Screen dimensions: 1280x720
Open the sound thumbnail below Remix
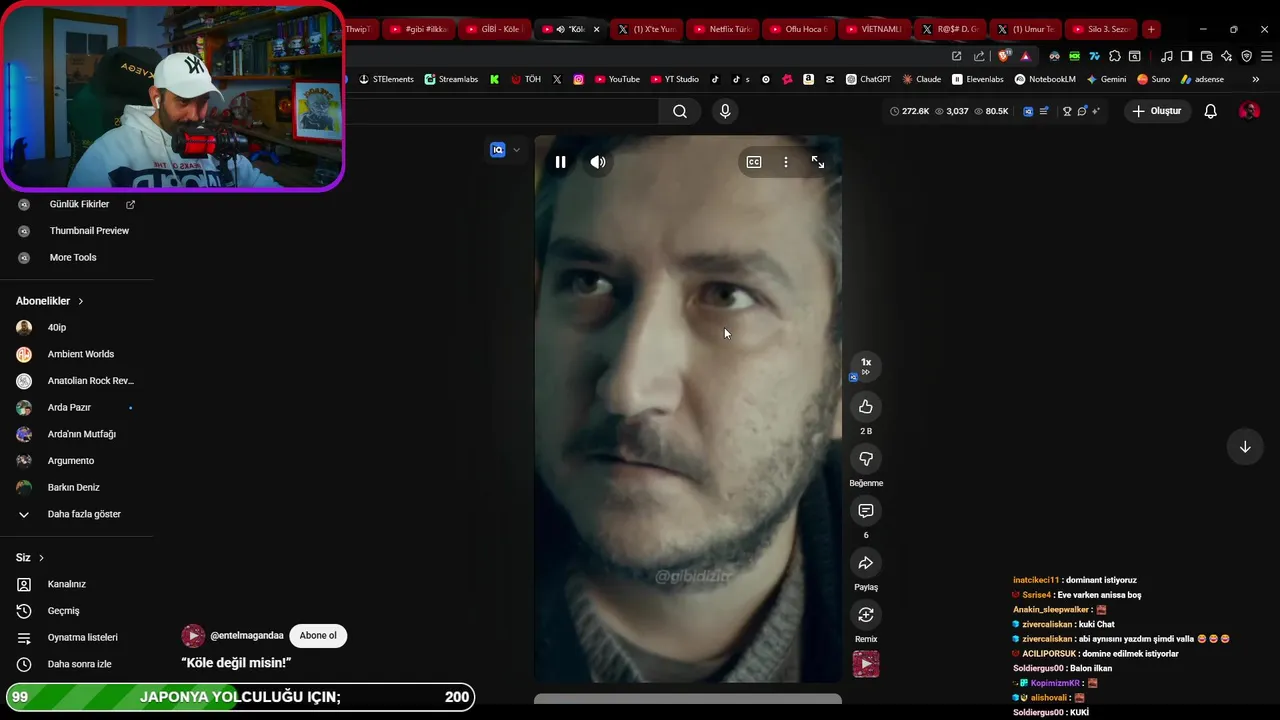point(866,664)
